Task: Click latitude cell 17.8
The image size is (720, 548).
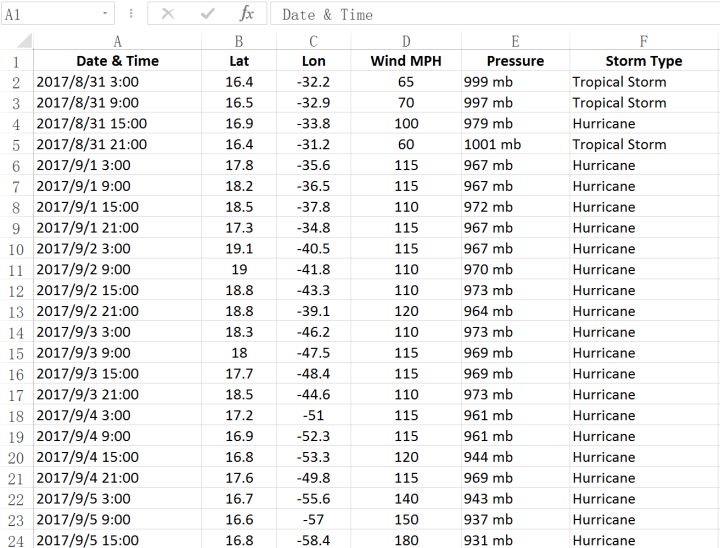Action: (239, 165)
